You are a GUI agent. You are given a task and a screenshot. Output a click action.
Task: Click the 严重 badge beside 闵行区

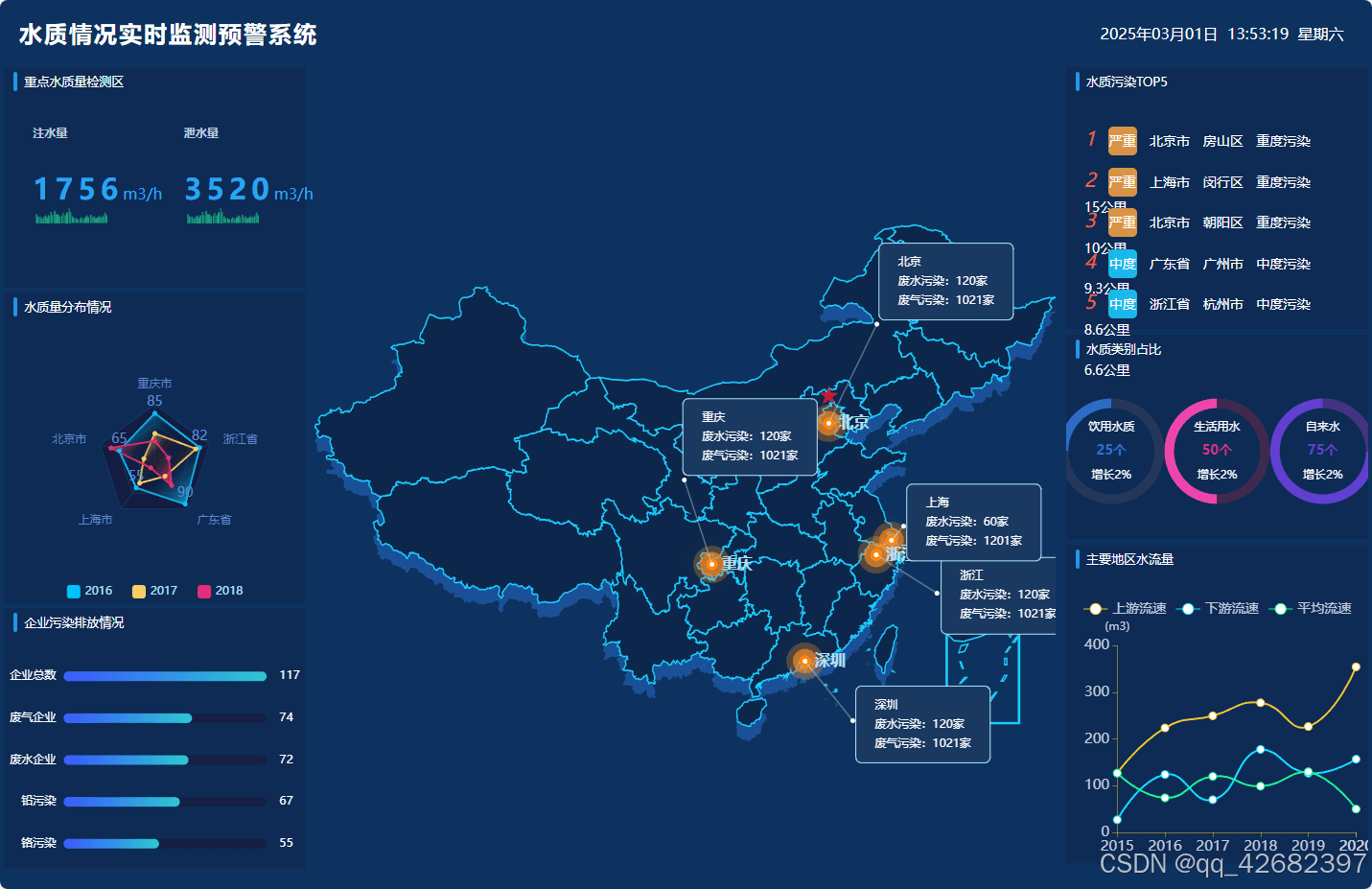(1122, 182)
